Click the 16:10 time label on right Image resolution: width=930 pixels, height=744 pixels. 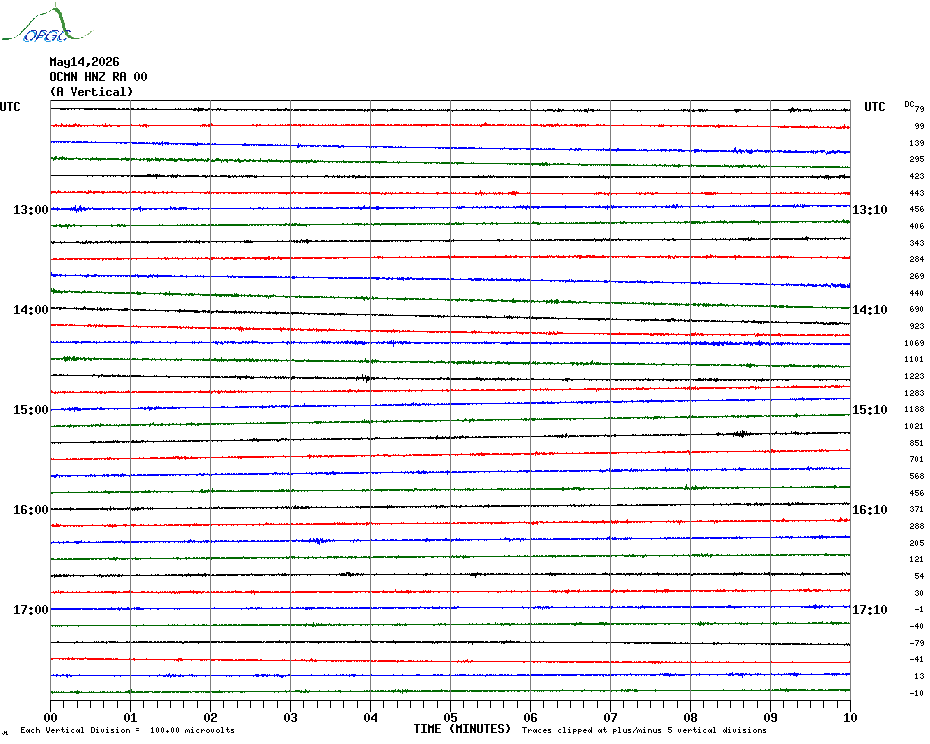[x=870, y=510]
